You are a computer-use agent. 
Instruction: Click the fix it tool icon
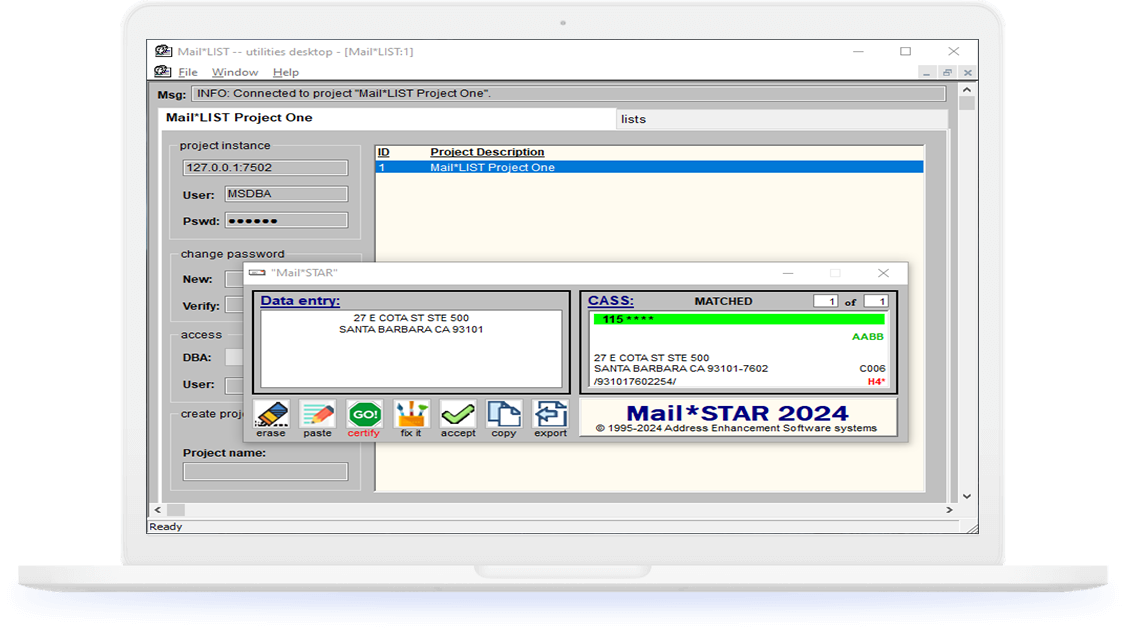[x=411, y=414]
